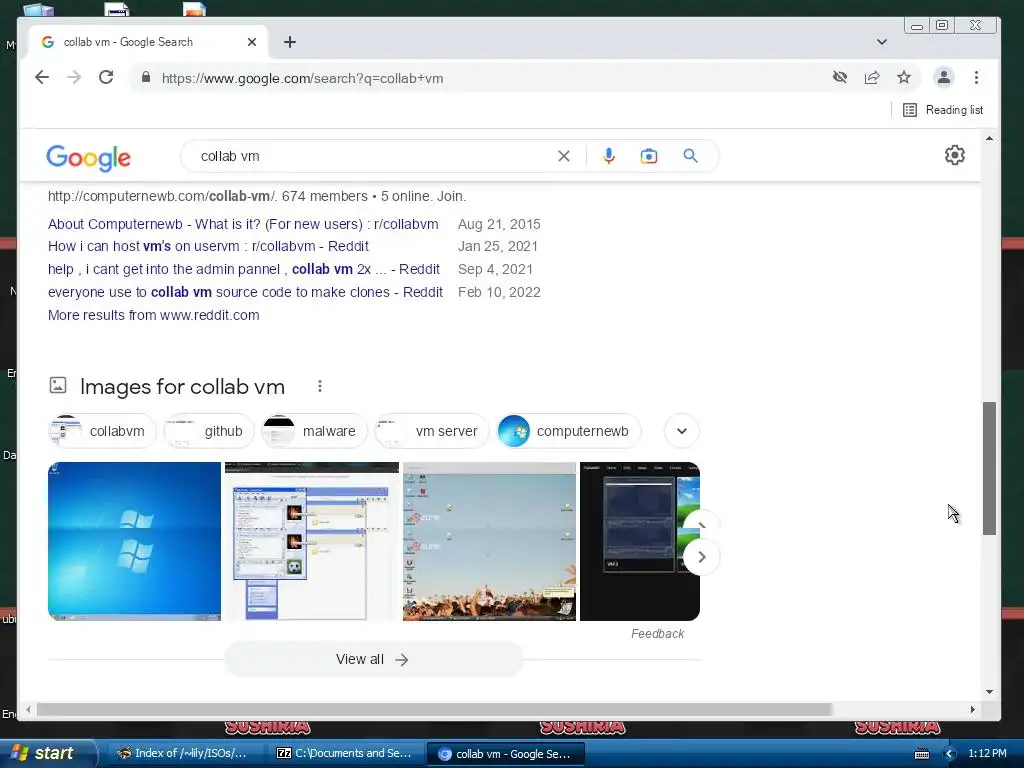Filter images by the vm server chip
Image resolution: width=1024 pixels, height=768 pixels.
click(432, 431)
